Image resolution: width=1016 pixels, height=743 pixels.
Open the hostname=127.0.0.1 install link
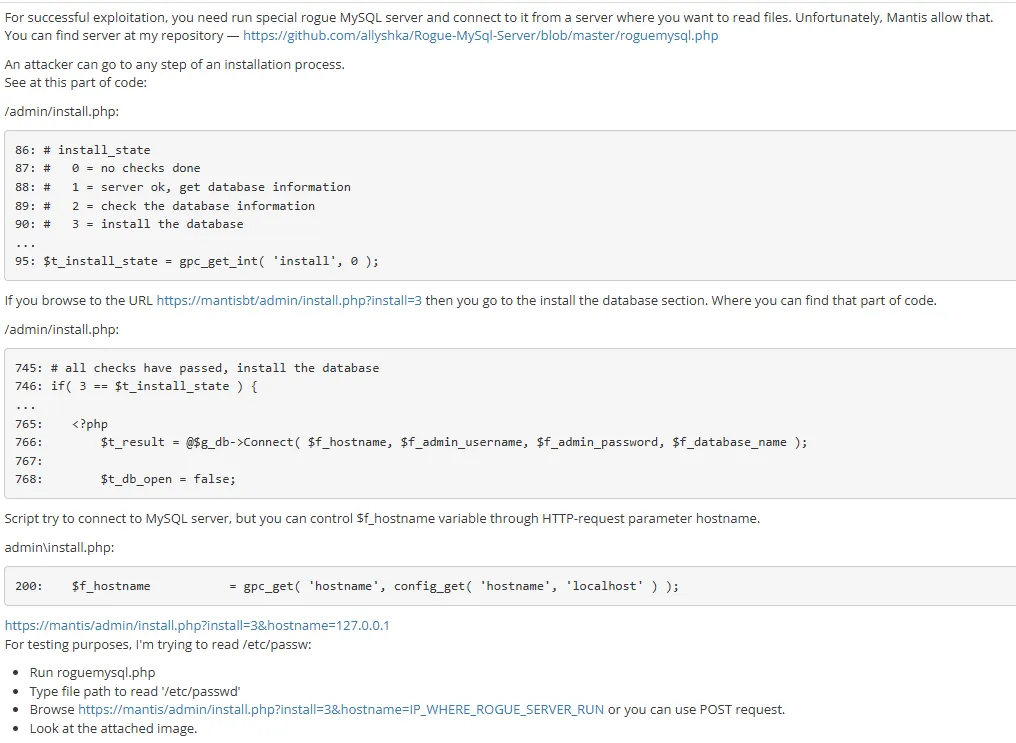coord(197,625)
